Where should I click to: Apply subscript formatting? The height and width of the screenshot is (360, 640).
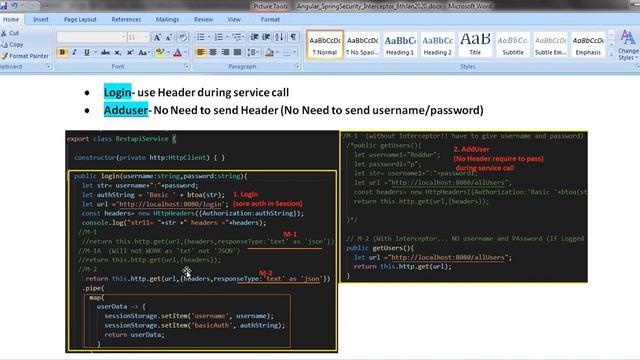pyautogui.click(x=118, y=53)
